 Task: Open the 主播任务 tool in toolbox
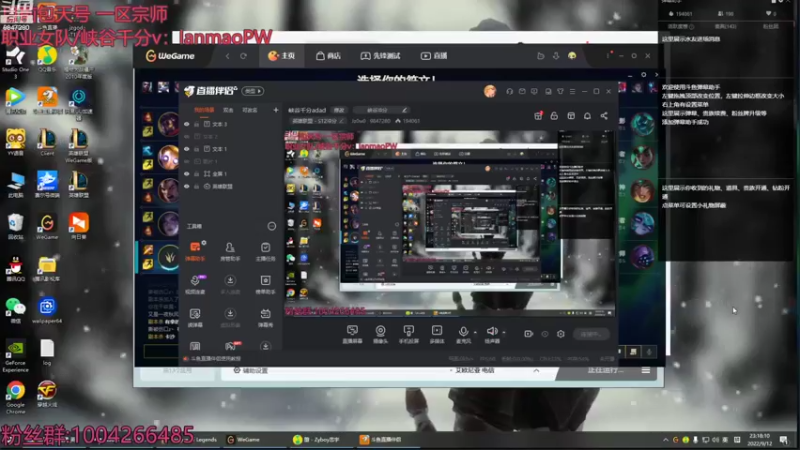pos(265,251)
